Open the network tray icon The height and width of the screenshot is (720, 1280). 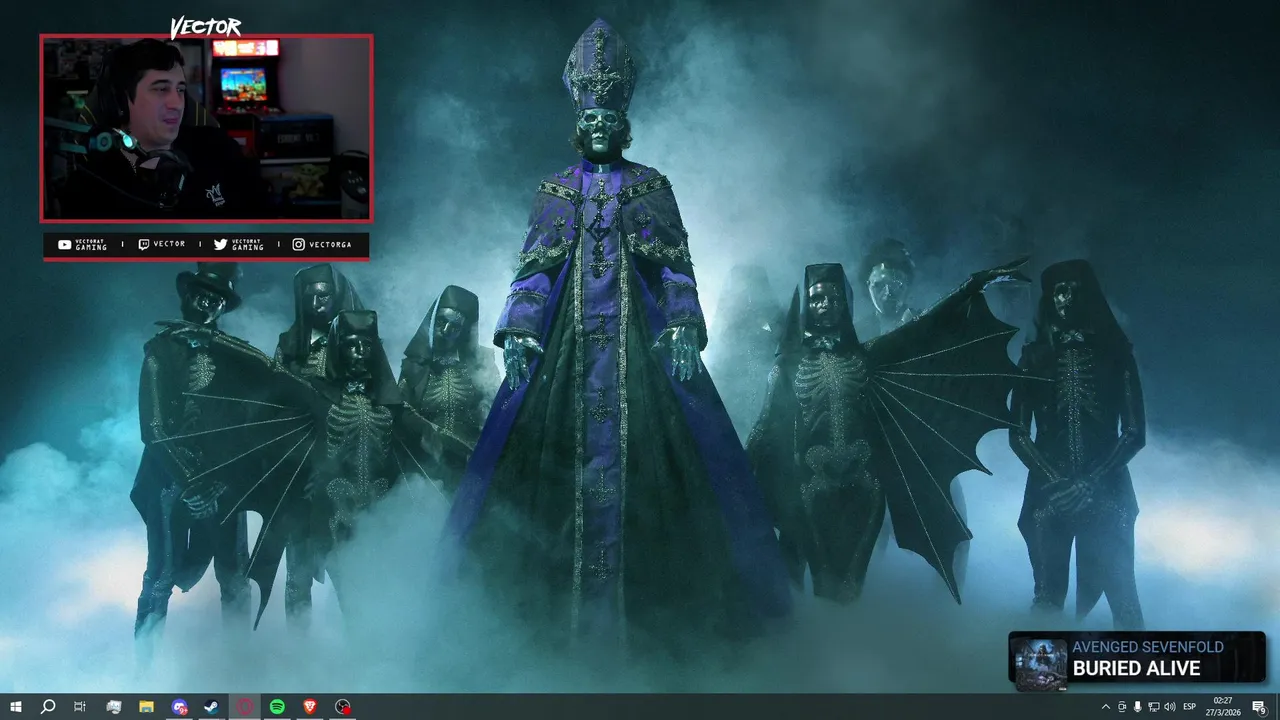1153,707
